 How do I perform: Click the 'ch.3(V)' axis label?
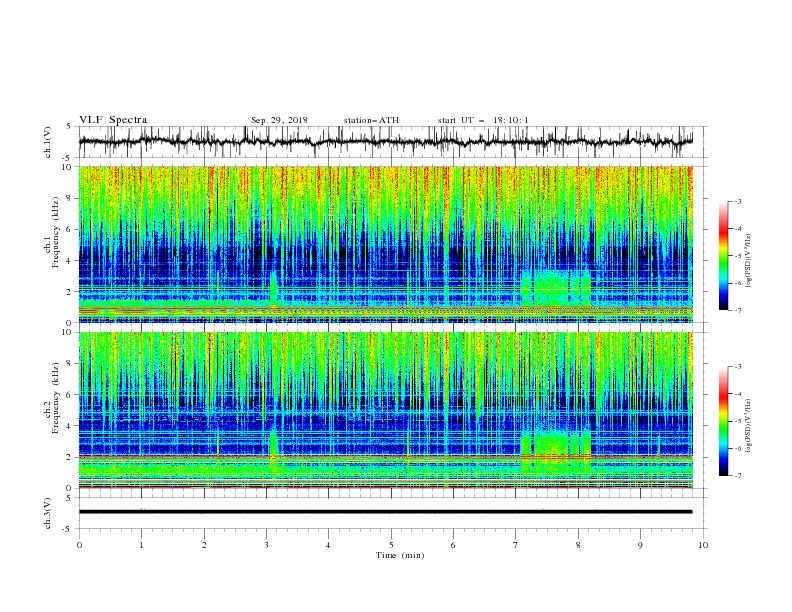pos(48,513)
